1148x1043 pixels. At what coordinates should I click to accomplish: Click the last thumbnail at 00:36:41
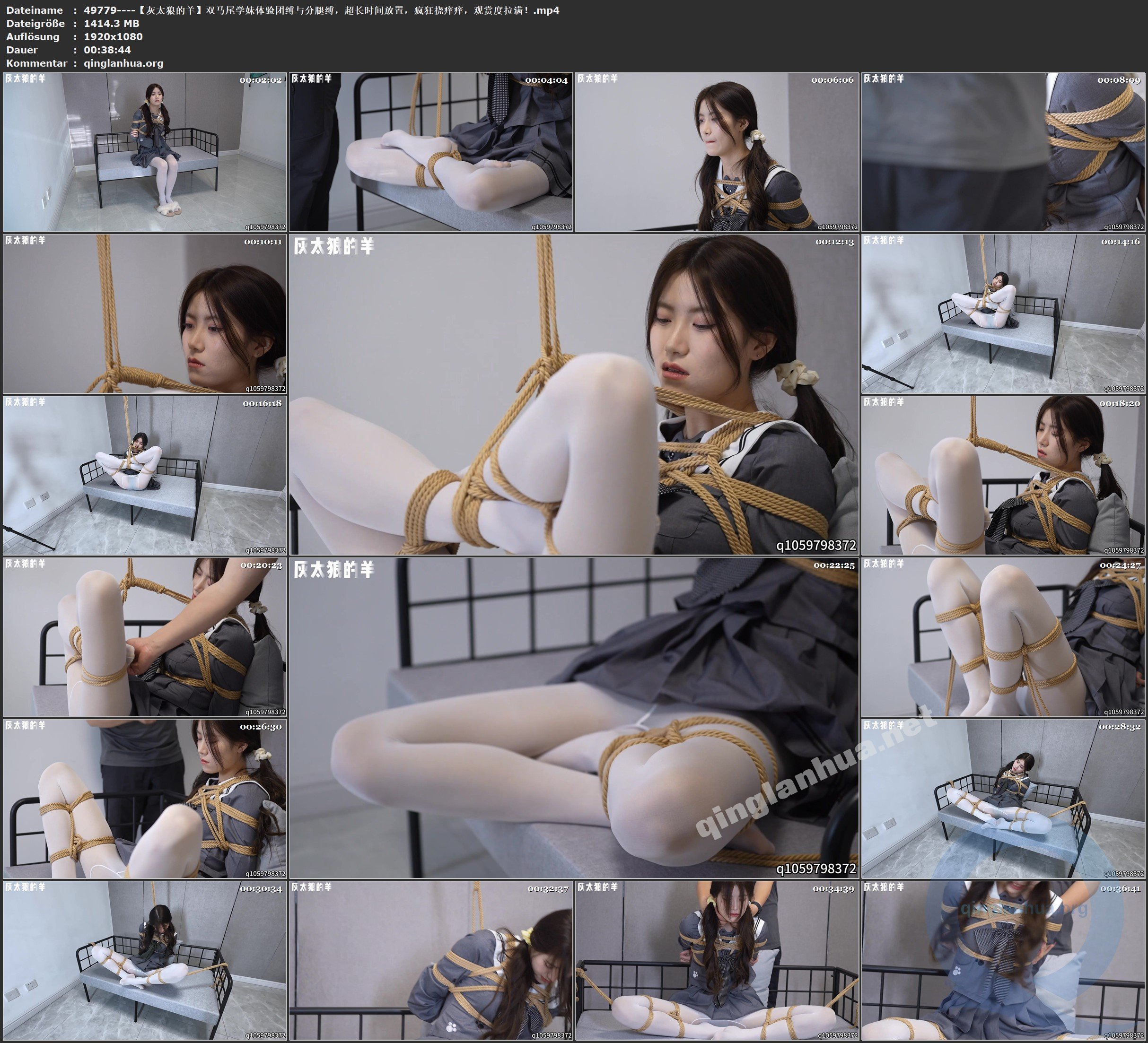coord(1003,960)
